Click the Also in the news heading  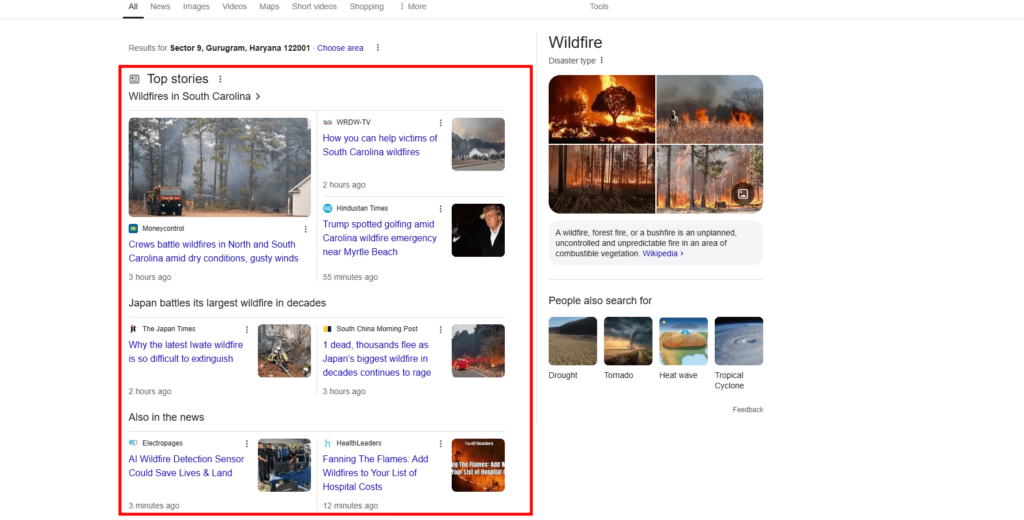167,417
